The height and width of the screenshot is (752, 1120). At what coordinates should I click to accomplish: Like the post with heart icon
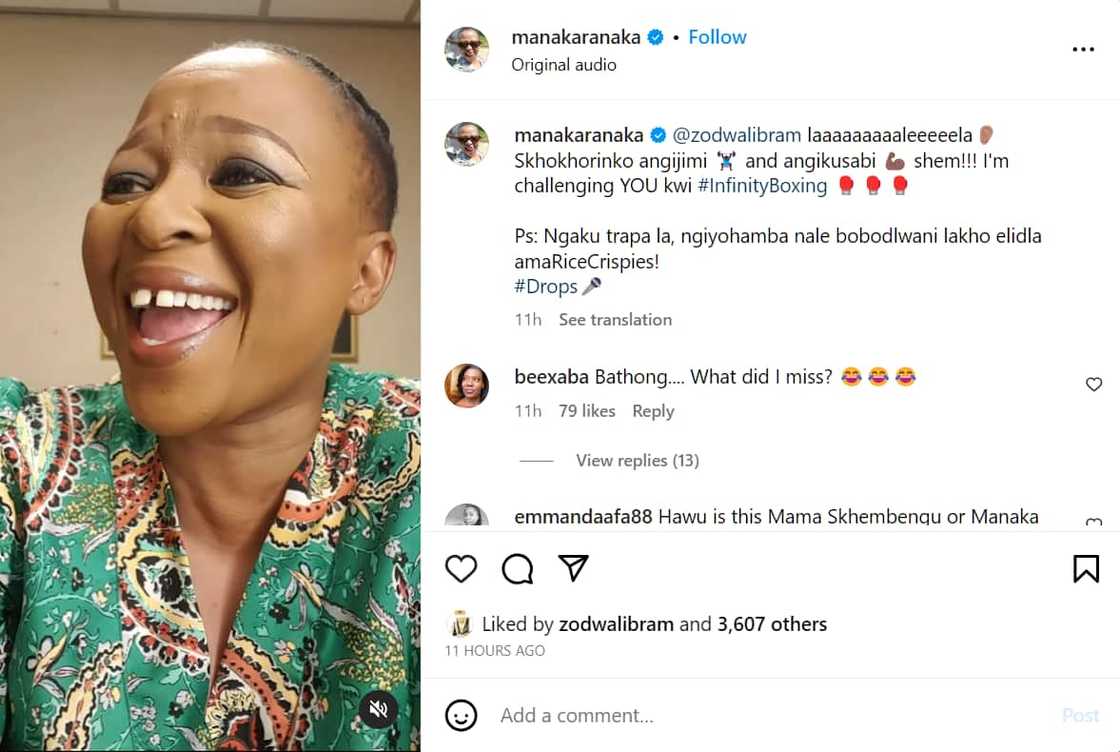click(x=461, y=569)
